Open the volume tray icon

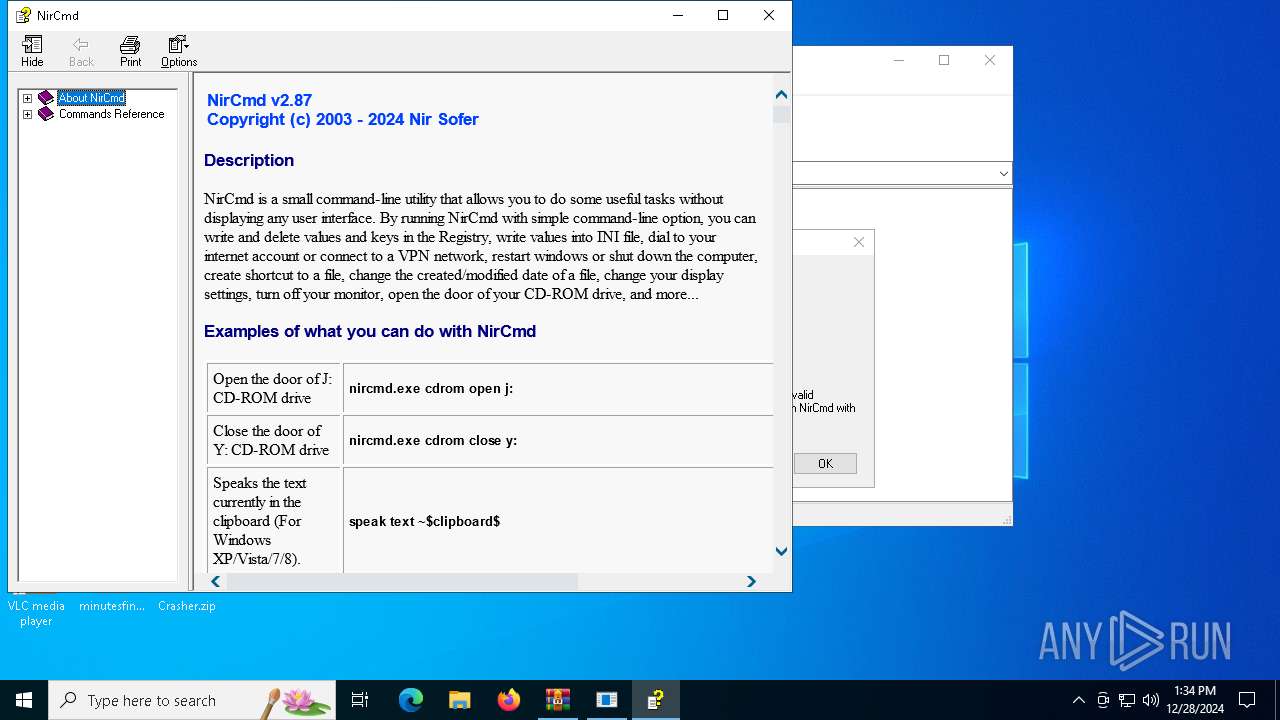click(x=1151, y=700)
